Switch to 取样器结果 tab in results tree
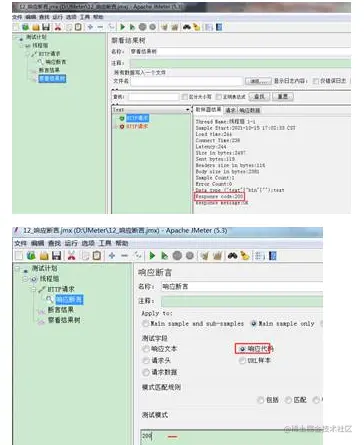 (208, 109)
